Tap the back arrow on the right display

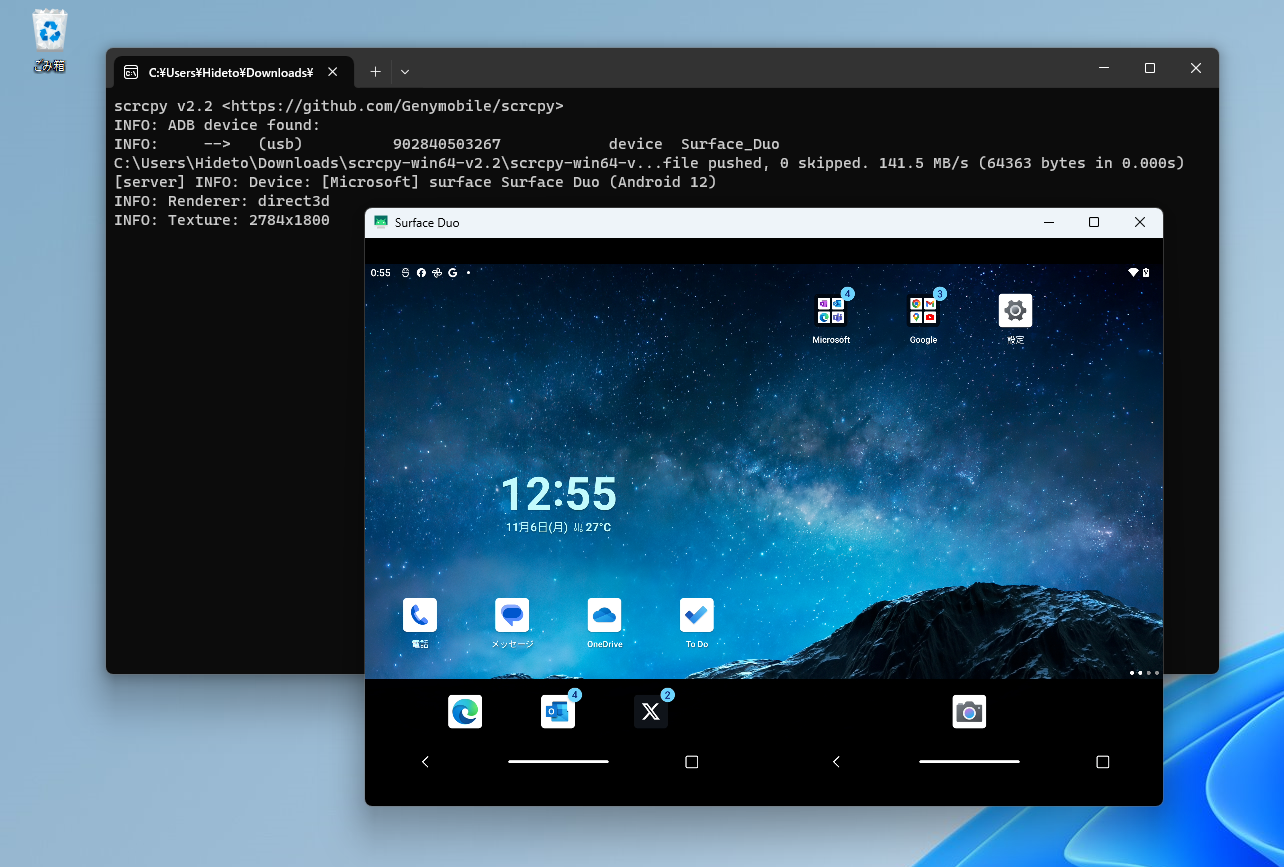[836, 762]
